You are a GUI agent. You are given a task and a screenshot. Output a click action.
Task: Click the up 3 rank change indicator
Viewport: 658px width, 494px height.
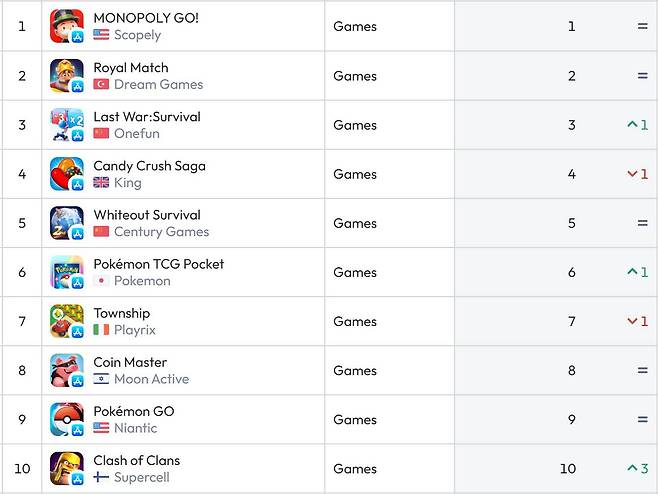coord(637,469)
